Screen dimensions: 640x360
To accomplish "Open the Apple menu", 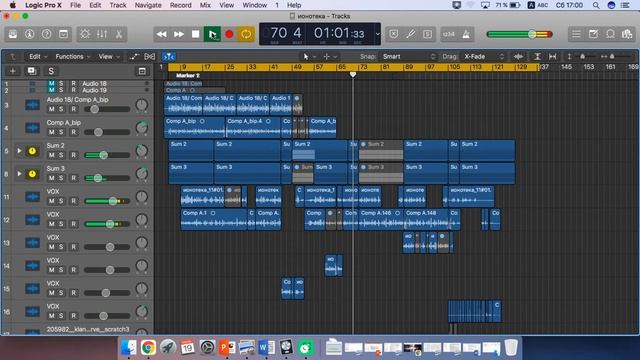I will point(13,5).
